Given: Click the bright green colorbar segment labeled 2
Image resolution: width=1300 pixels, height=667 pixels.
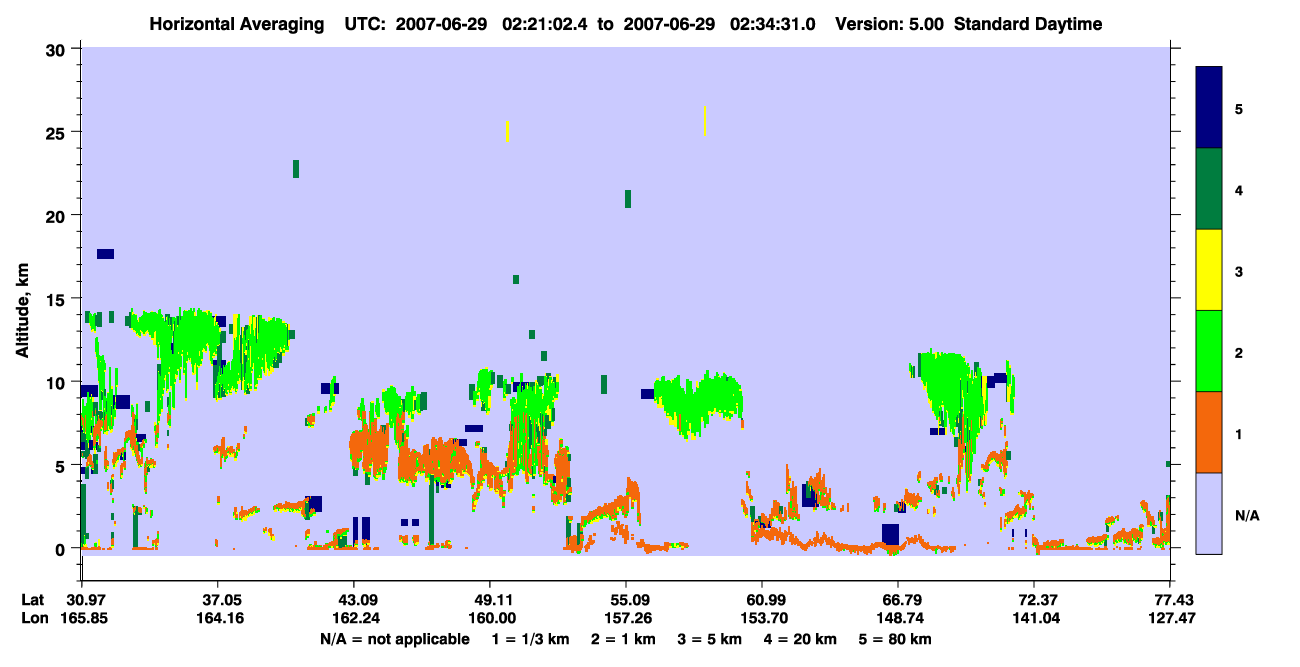Looking at the screenshot, I should point(1209,351).
